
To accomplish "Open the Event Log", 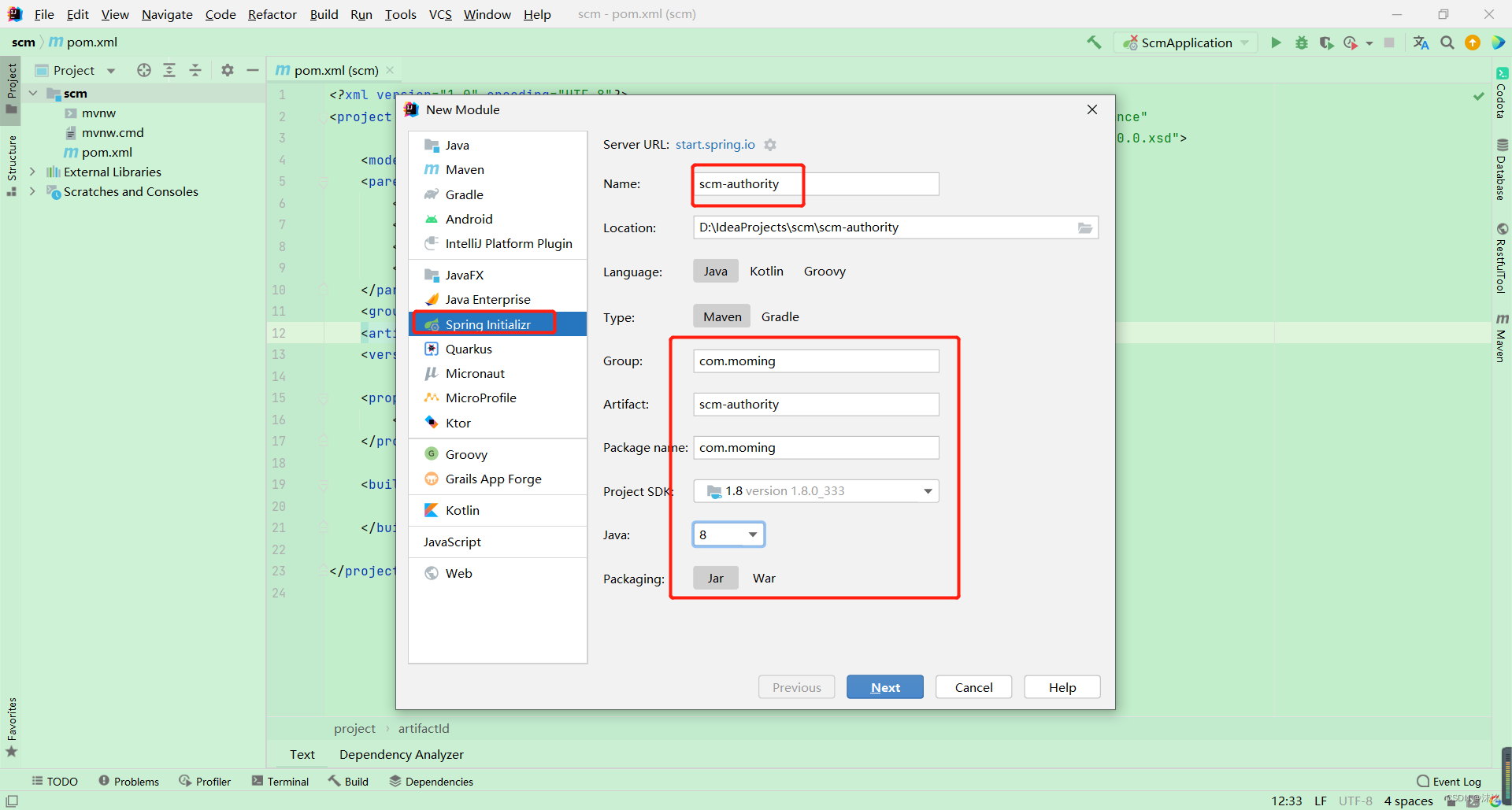I will pyautogui.click(x=1448, y=782).
